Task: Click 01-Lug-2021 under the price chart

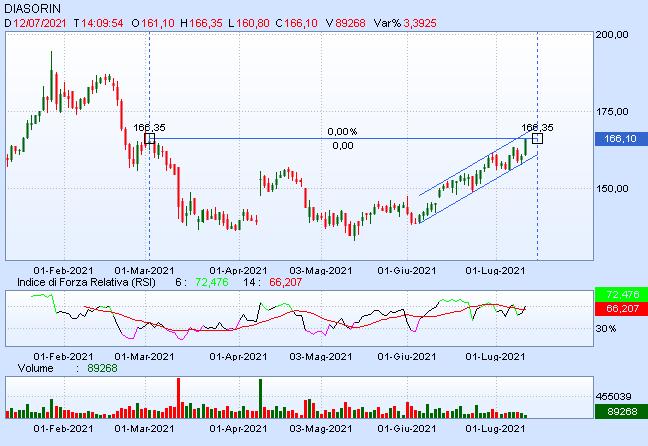Action: coord(495,271)
